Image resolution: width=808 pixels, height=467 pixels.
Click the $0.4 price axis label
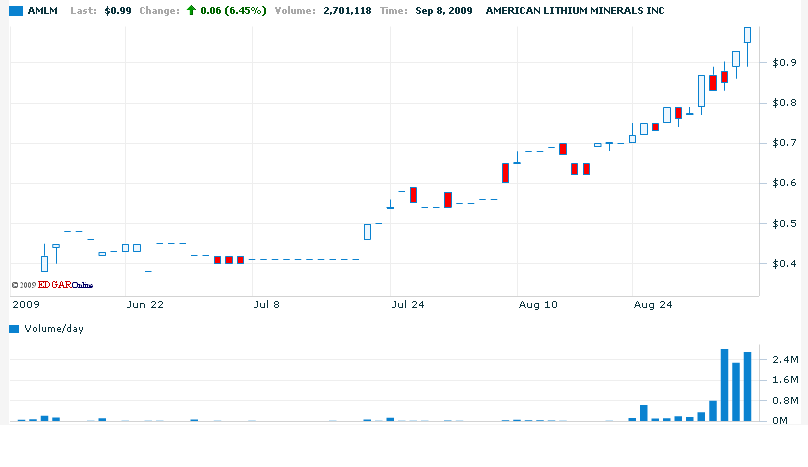pyautogui.click(x=784, y=264)
